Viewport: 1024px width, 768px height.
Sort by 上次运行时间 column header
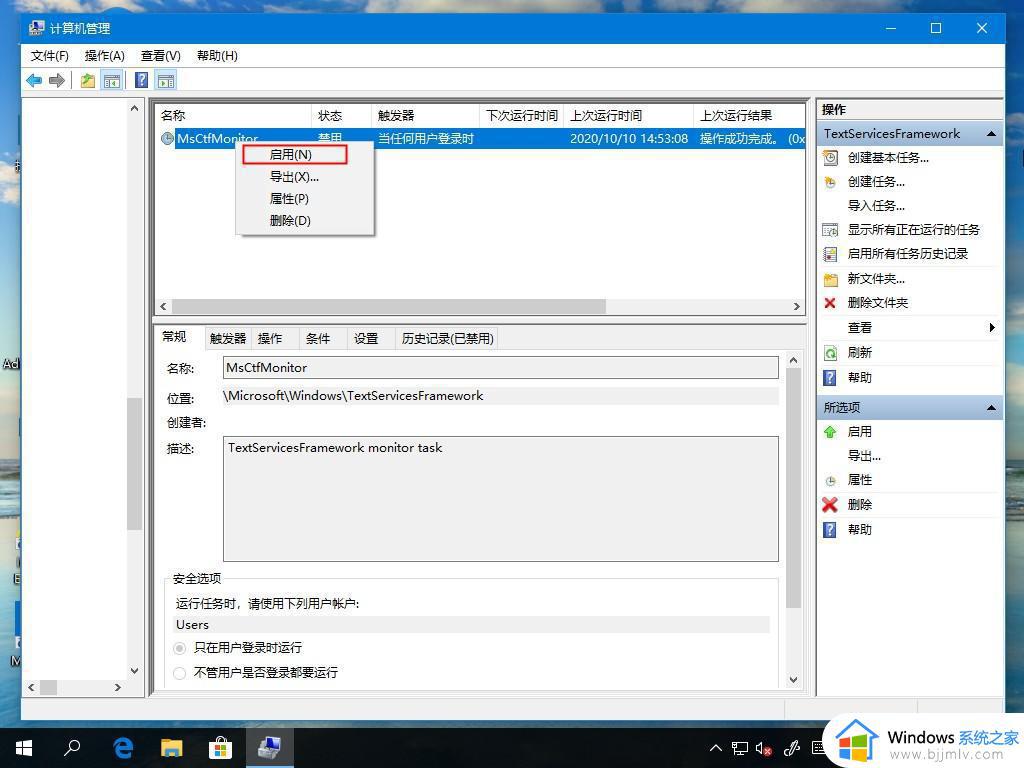(628, 116)
